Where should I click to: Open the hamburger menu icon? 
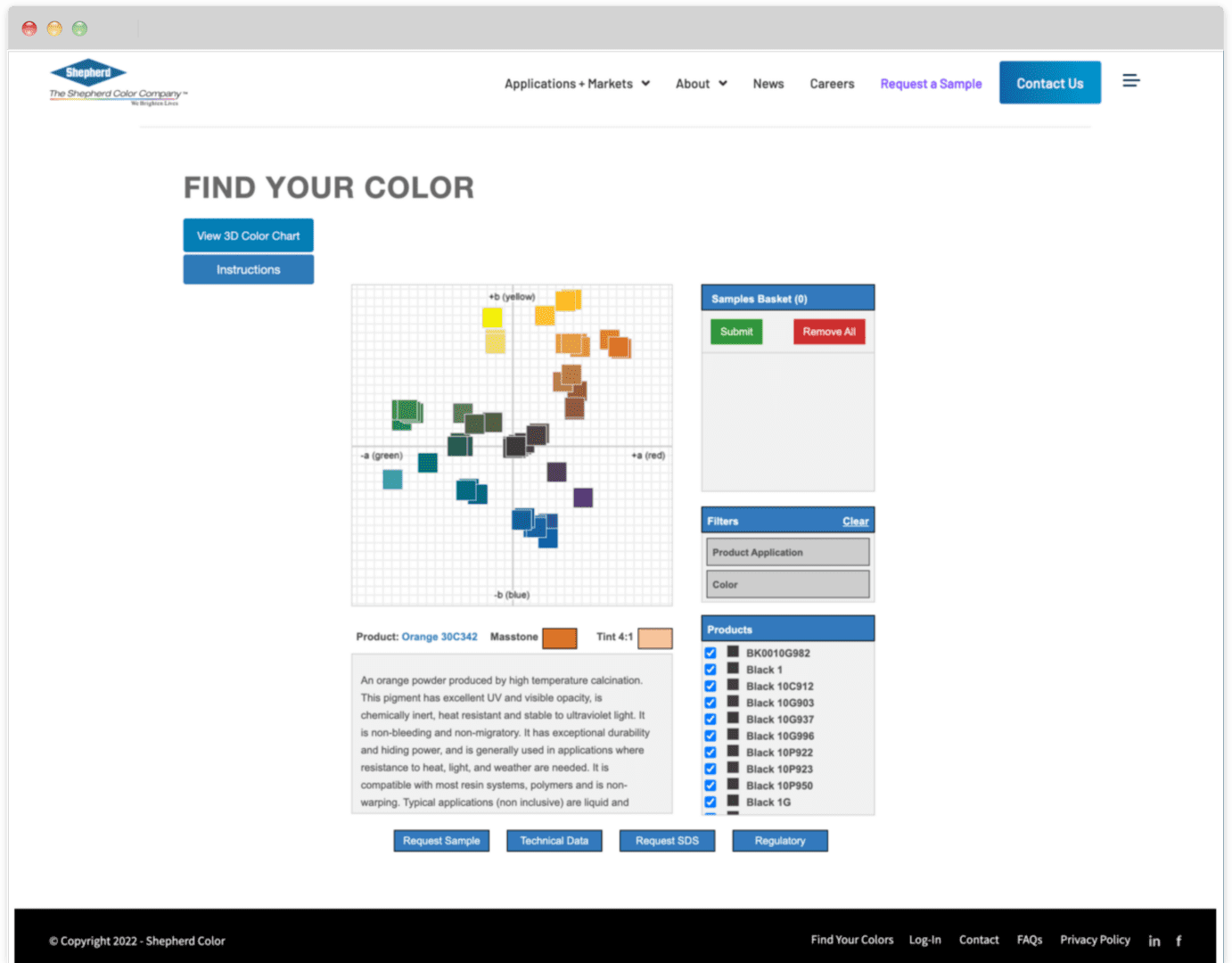(x=1130, y=81)
